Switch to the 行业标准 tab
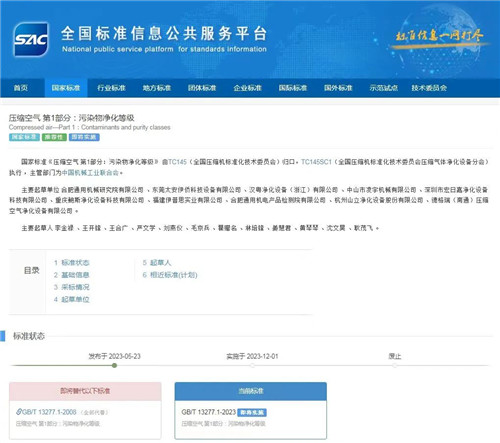This screenshot has width=500, height=443. 111,88
